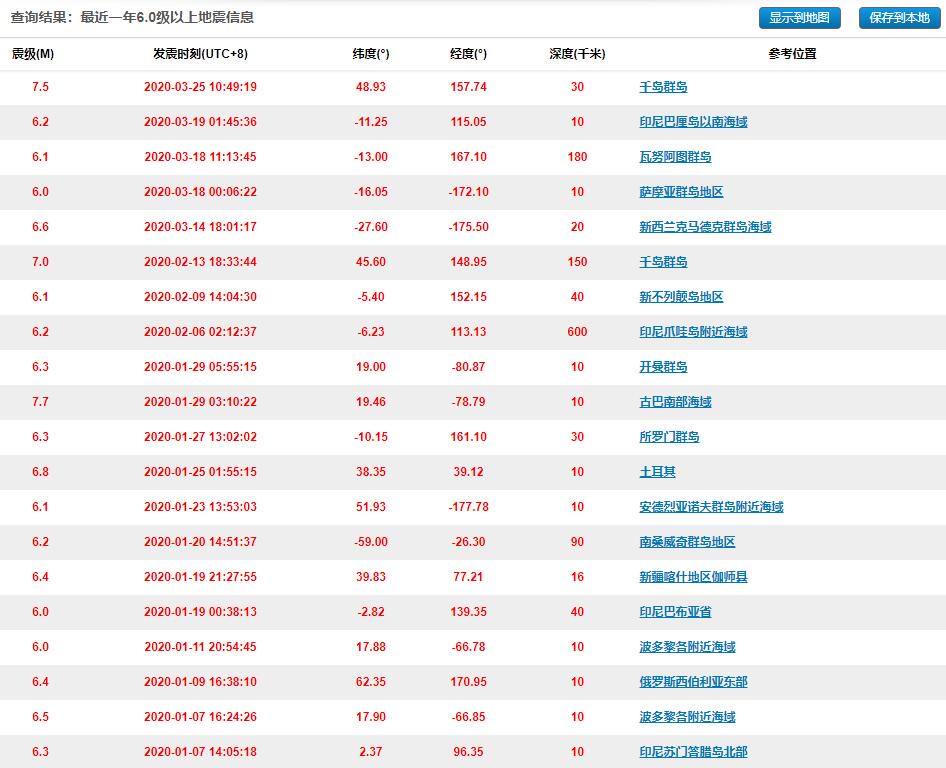Screen dimensions: 946x768
Task: Select the latitude value 48.93
Action: (x=371, y=87)
